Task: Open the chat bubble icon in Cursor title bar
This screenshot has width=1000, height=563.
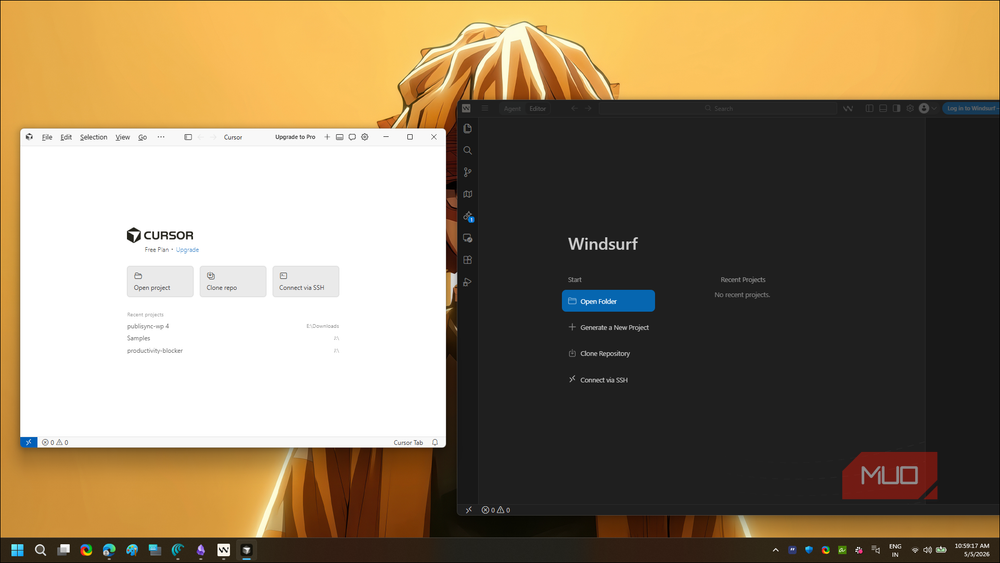Action: [352, 137]
